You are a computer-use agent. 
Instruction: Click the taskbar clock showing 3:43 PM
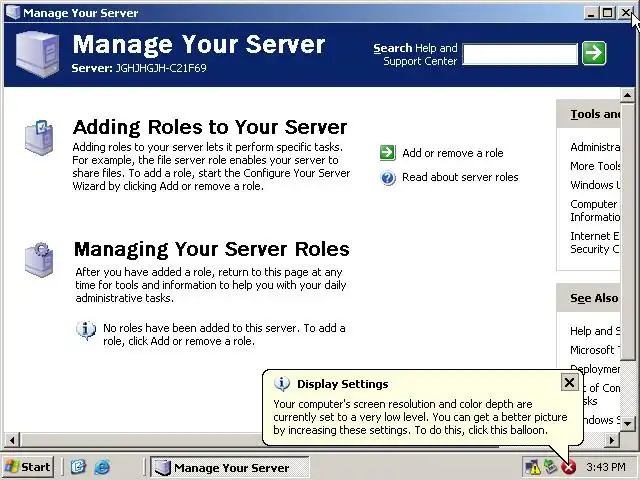click(x=606, y=467)
